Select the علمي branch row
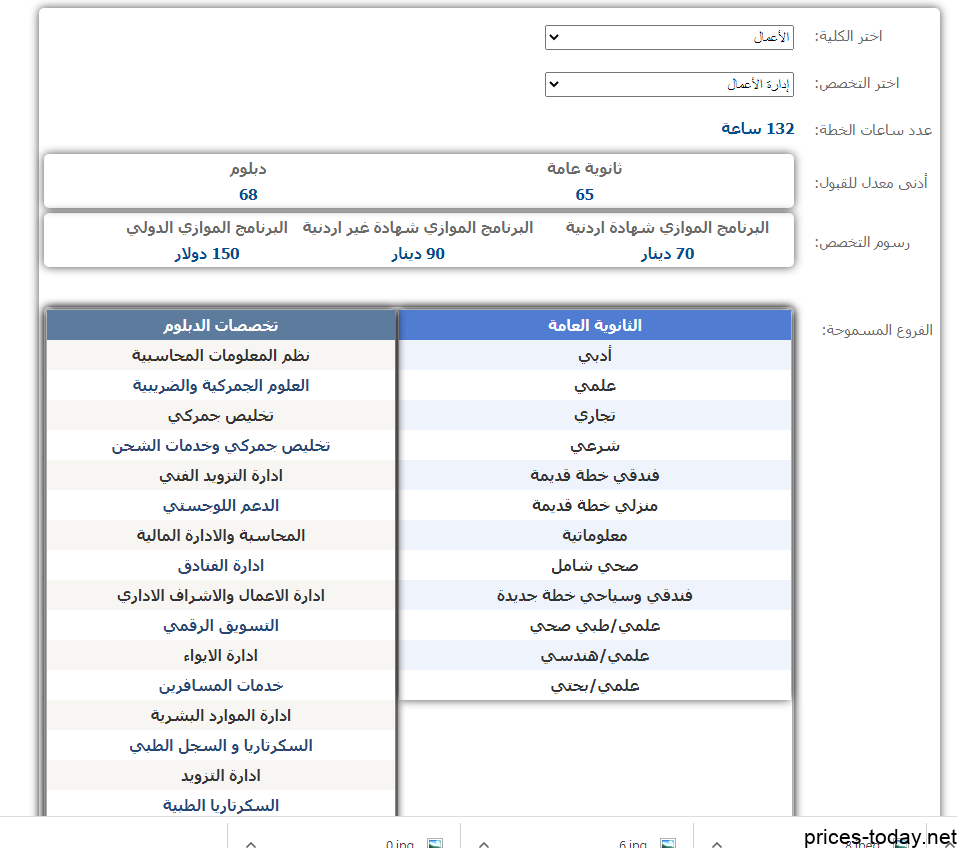 [x=594, y=385]
